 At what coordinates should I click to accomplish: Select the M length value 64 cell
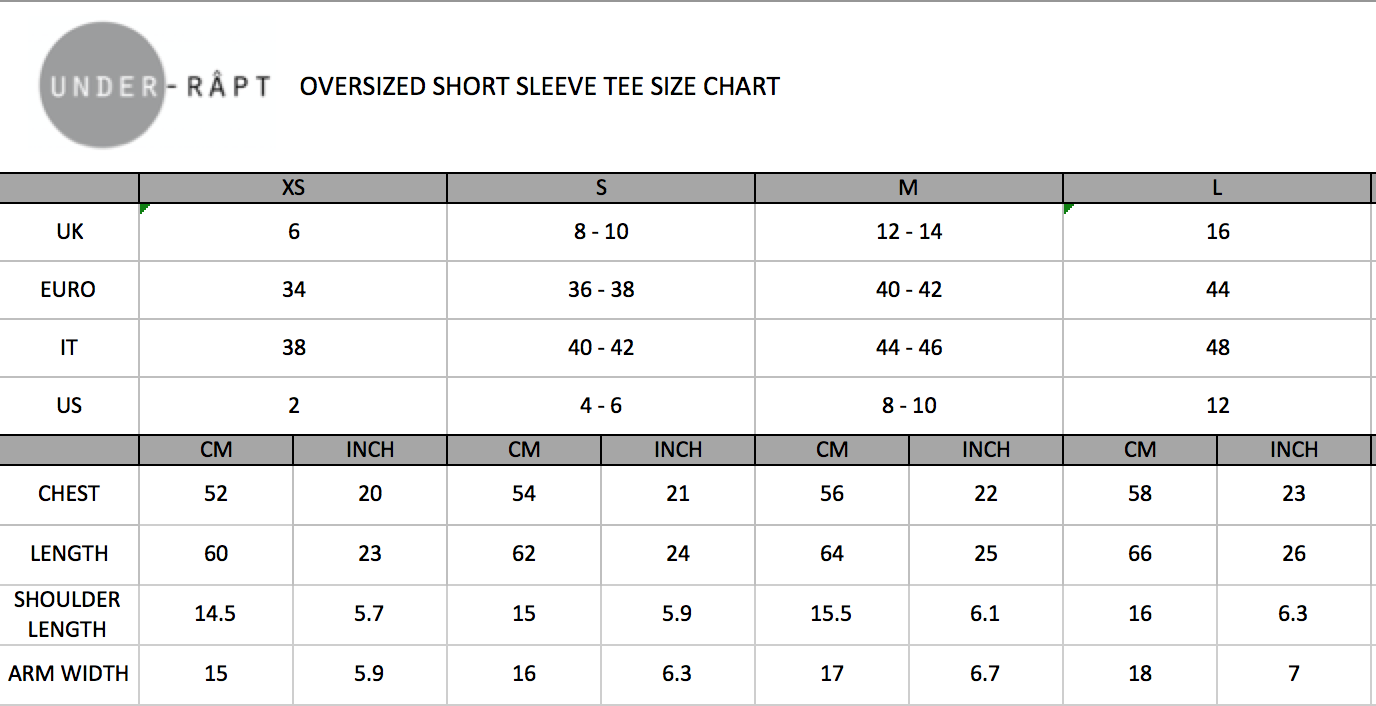click(832, 554)
